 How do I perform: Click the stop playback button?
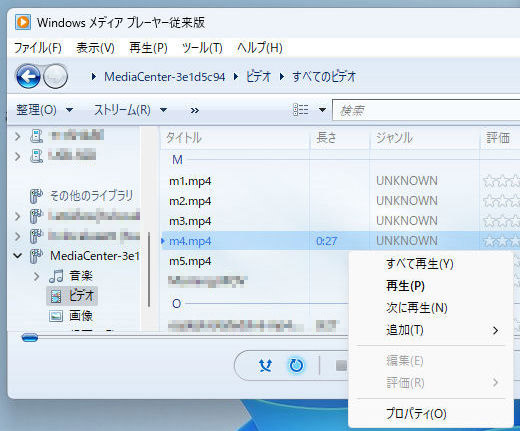pos(341,366)
